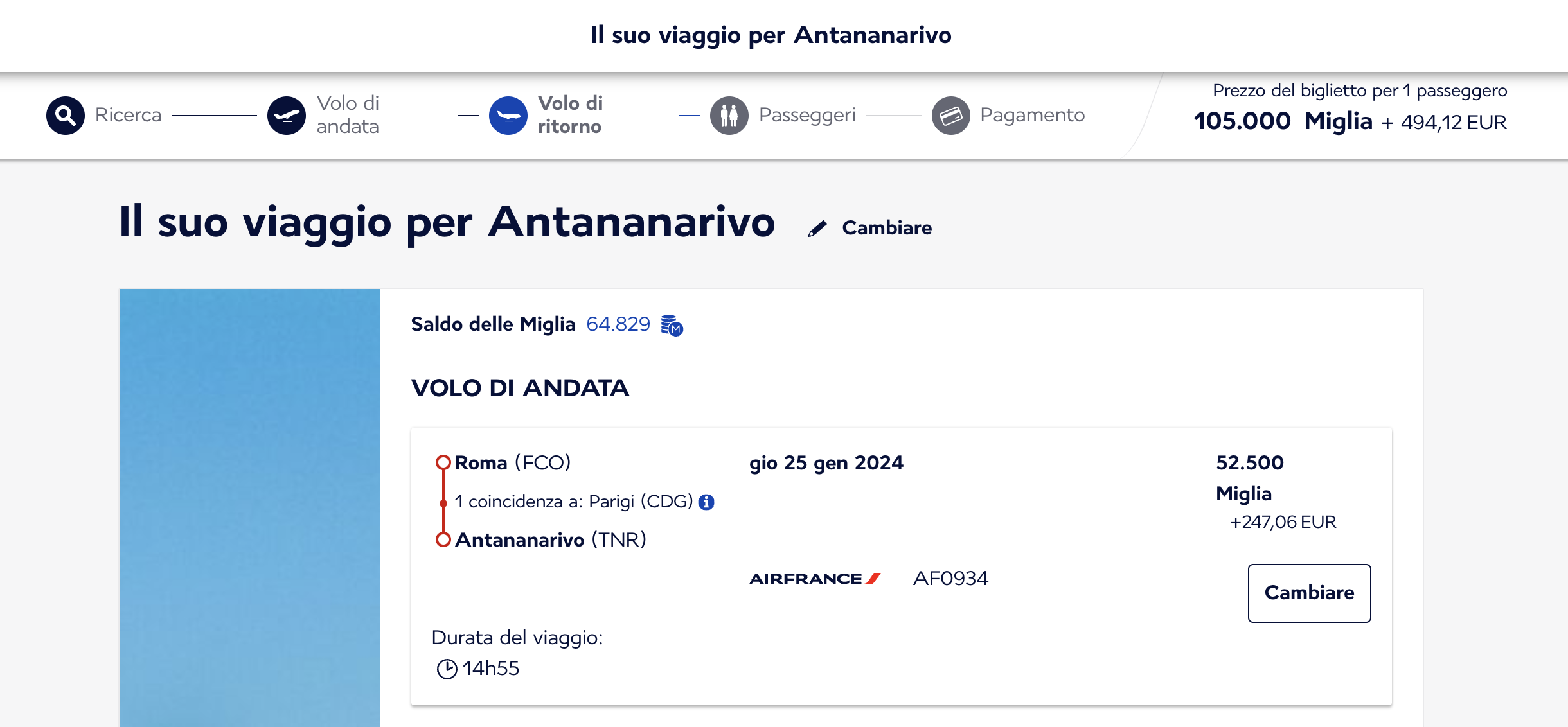Go back to Volo di andata step
Screen dimensions: 1568x727
pos(348,115)
